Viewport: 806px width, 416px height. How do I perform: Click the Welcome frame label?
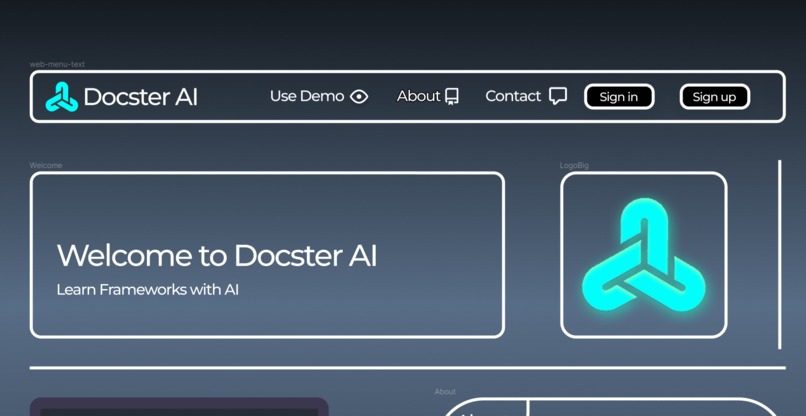click(x=46, y=165)
